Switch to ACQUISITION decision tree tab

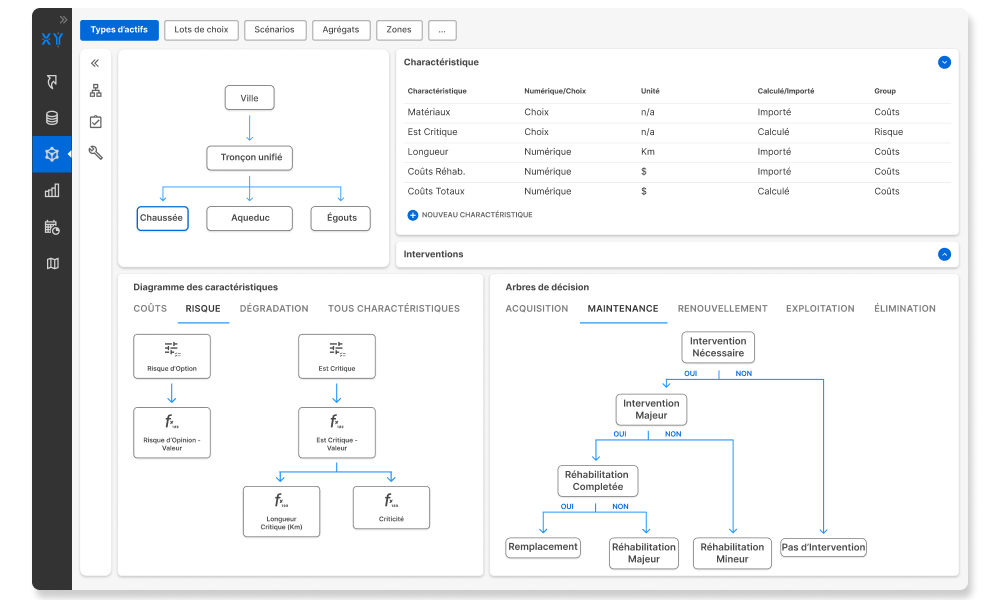coord(537,309)
